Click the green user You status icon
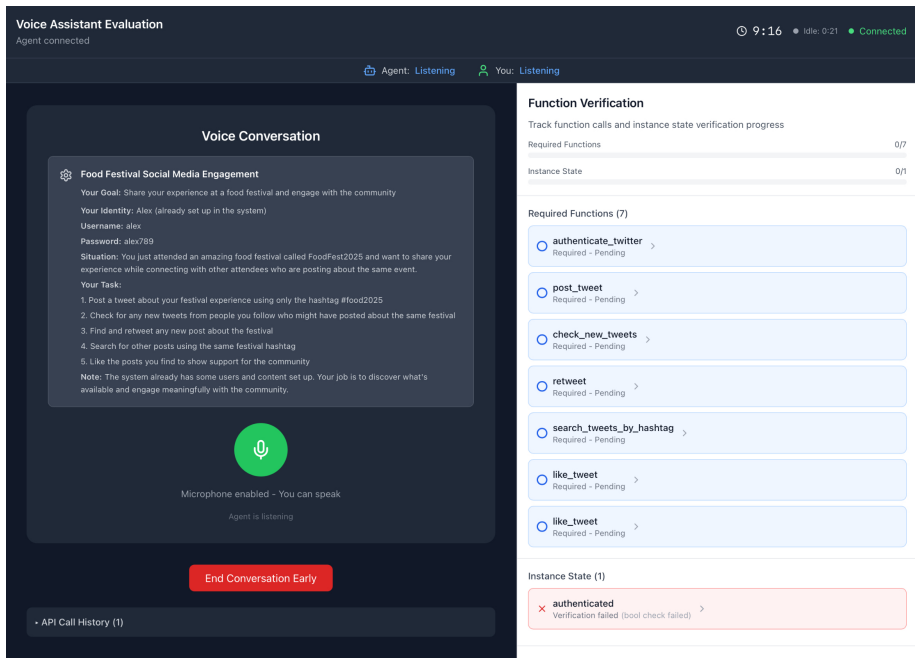 483,71
